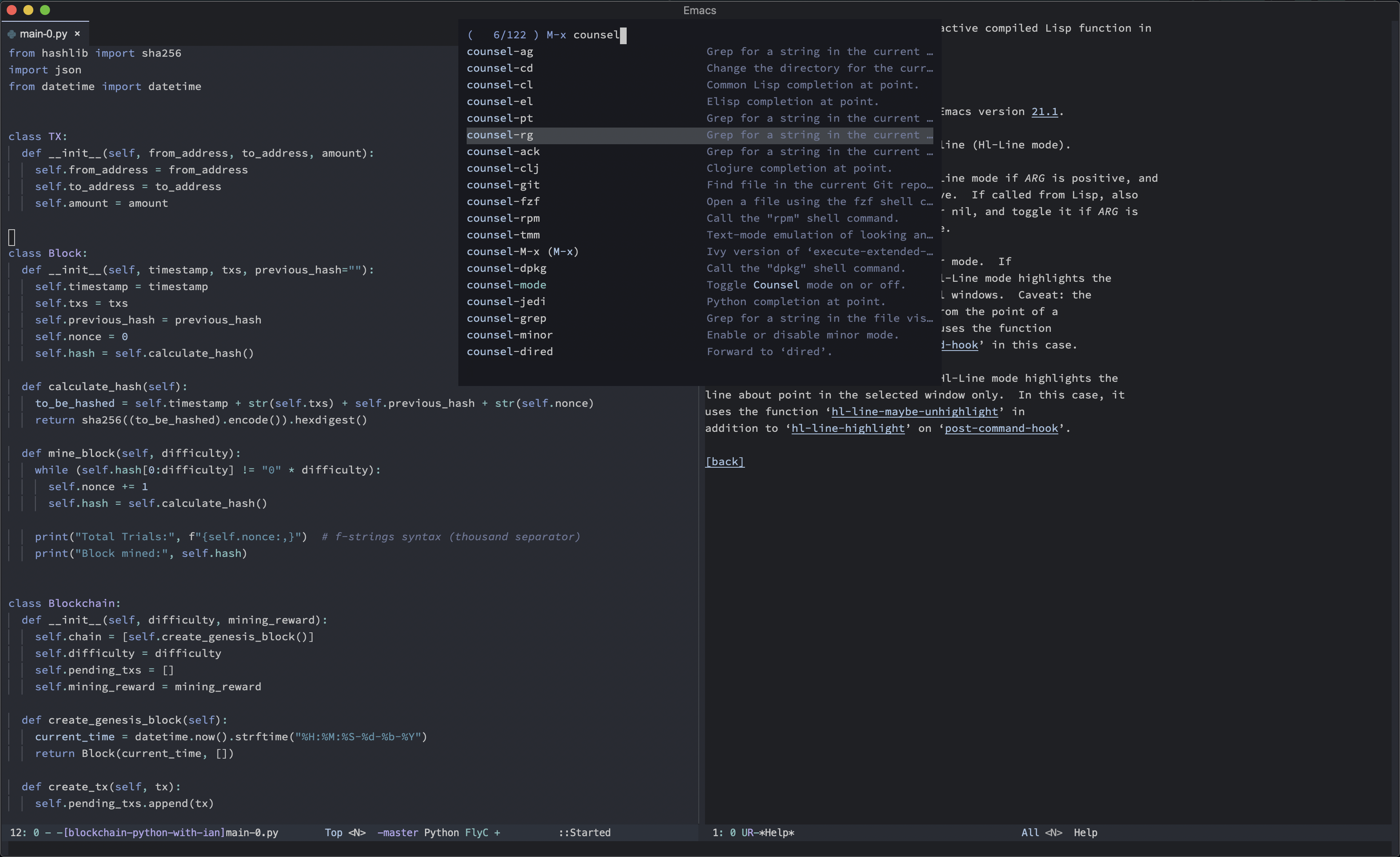The width and height of the screenshot is (1400, 857).
Task: Click the 21.1 version link
Action: click(x=1044, y=112)
